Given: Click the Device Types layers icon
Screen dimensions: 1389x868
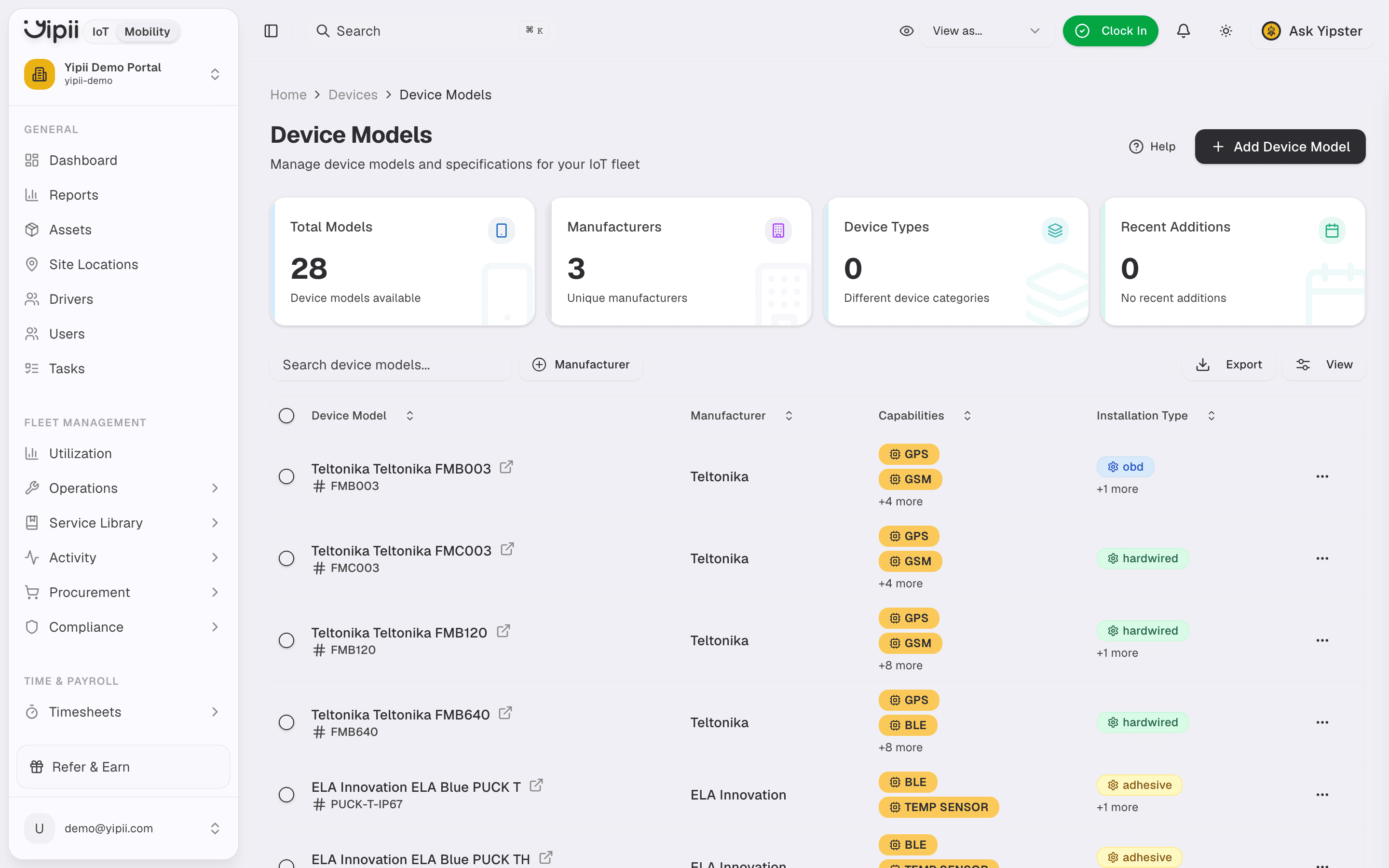Looking at the screenshot, I should [x=1055, y=230].
